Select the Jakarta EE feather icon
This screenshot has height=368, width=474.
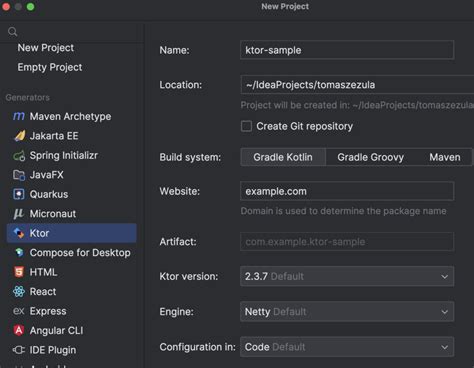[x=19, y=136]
